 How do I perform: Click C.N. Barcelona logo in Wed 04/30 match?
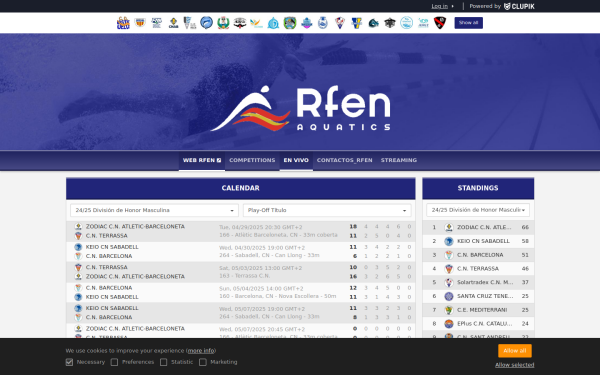point(78,256)
